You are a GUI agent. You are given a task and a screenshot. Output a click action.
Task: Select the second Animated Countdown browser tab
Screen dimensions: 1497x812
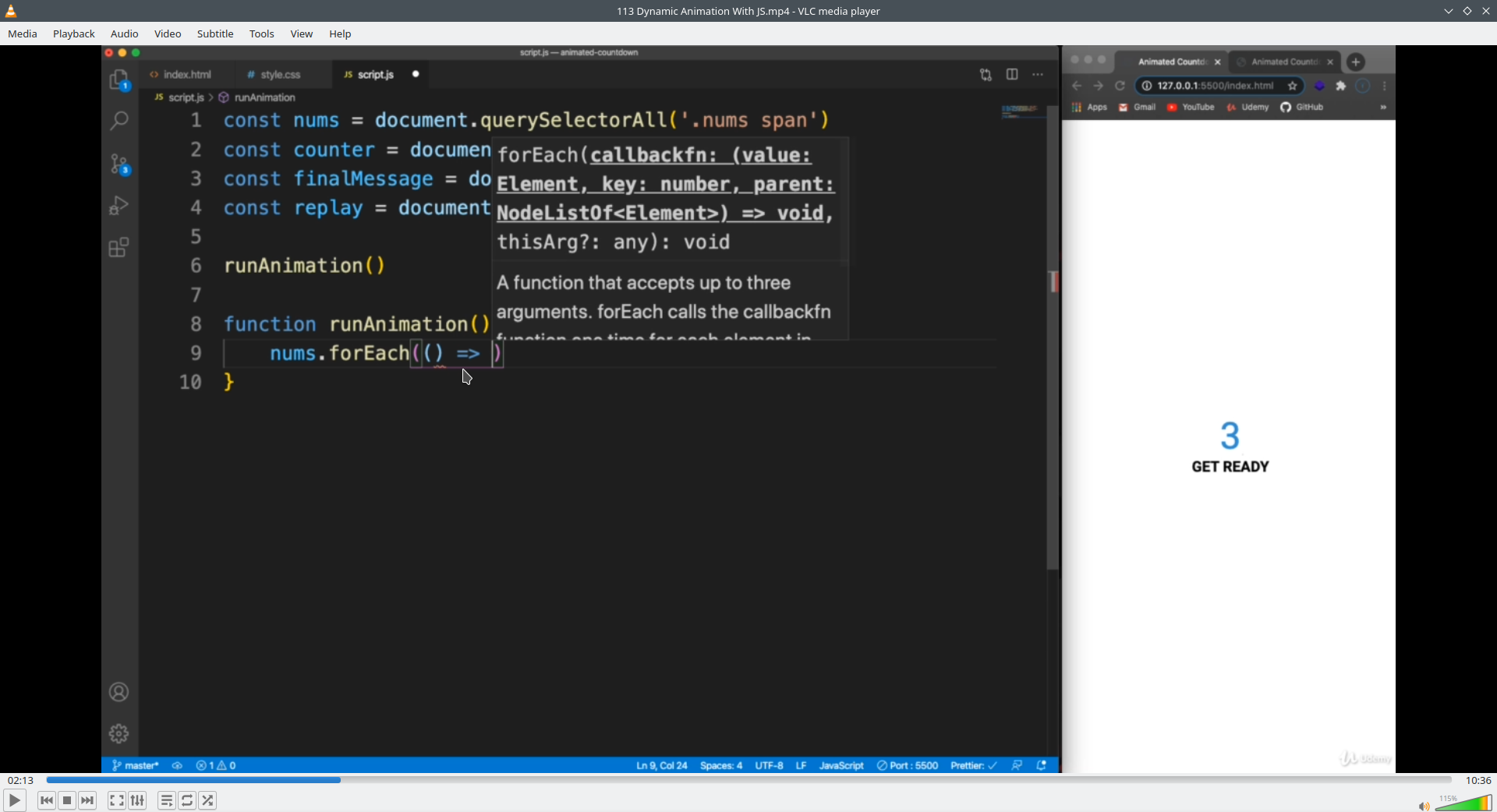coord(1285,62)
